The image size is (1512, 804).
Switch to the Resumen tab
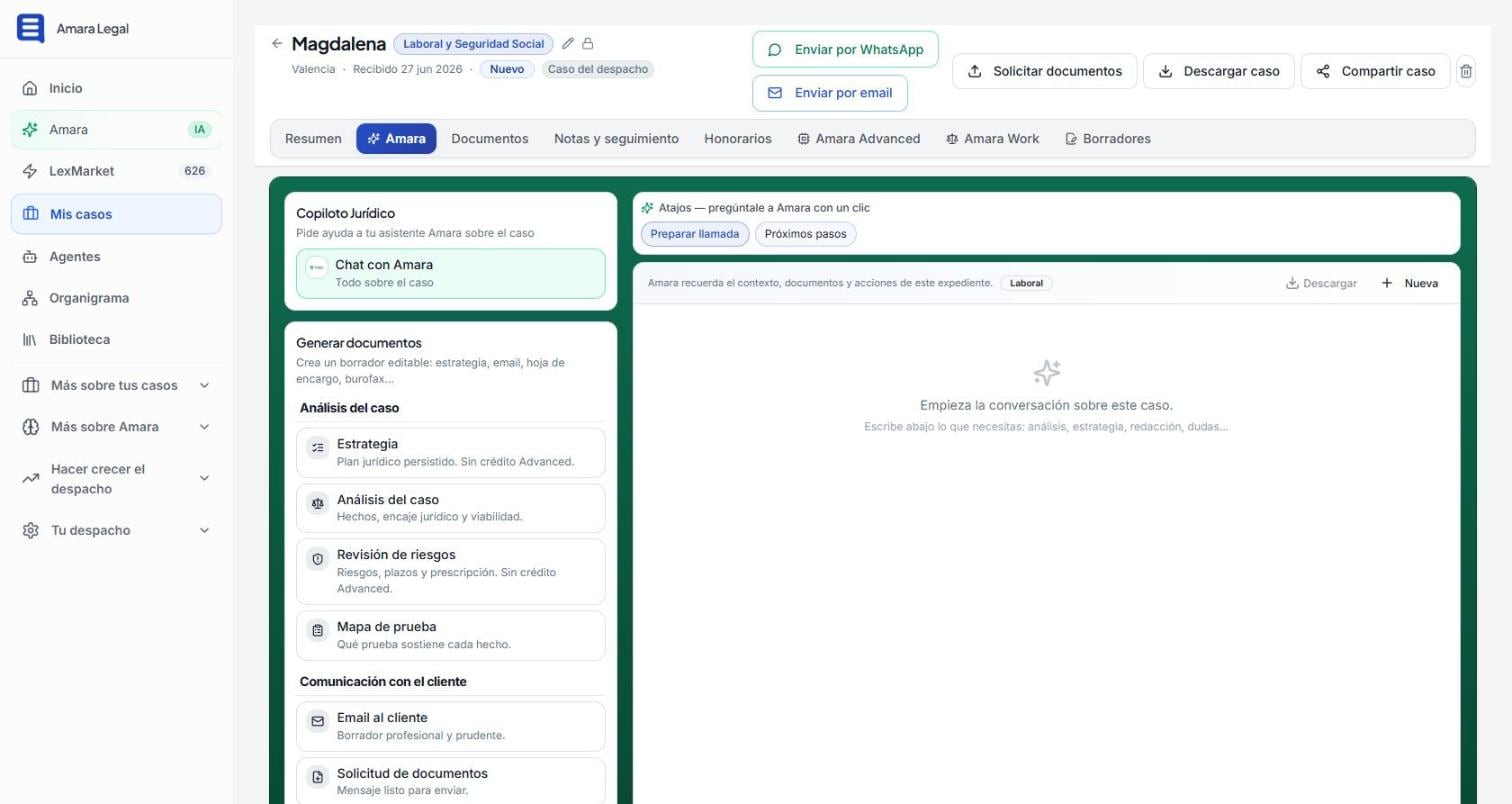click(313, 139)
